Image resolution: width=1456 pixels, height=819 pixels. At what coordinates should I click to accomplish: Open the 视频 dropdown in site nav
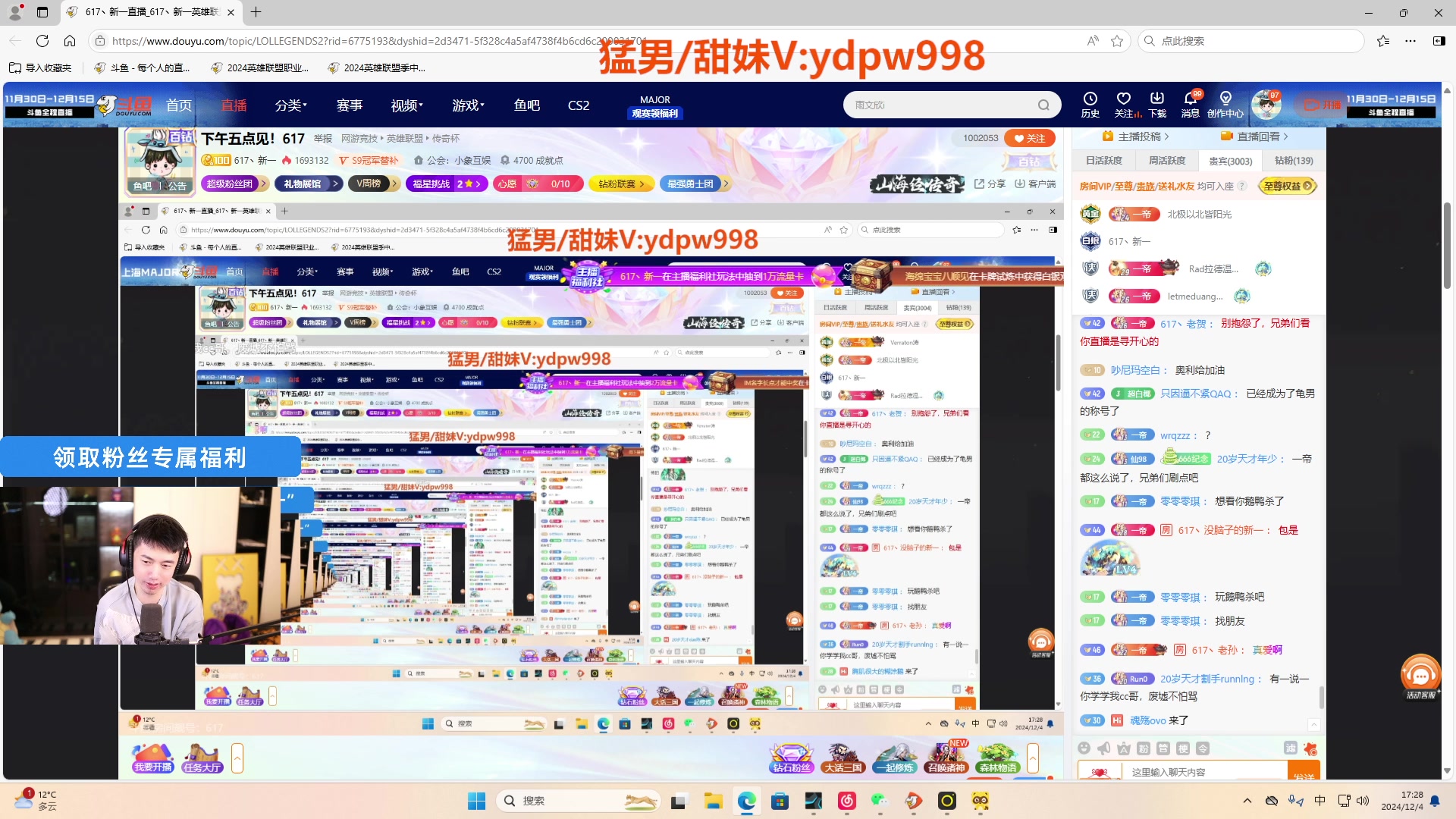coord(407,105)
